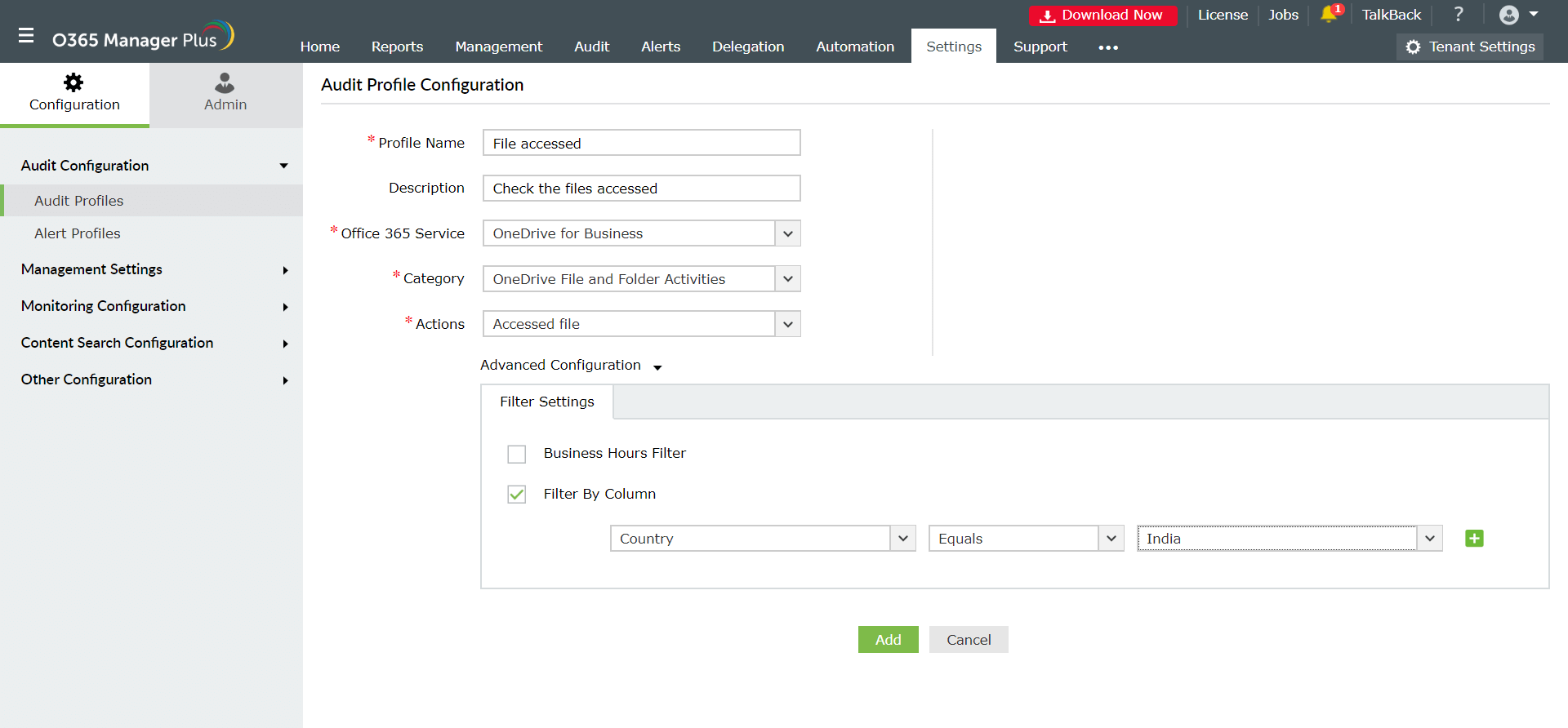This screenshot has width=1568, height=728.
Task: Expand the Other Configuration section
Action: tap(155, 380)
